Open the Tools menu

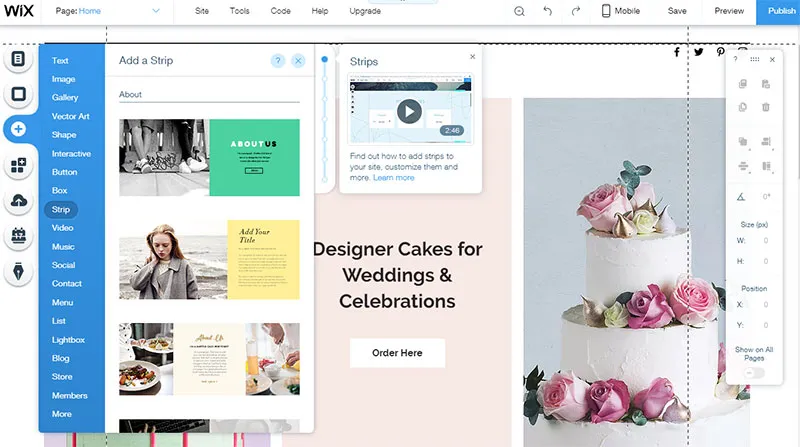click(x=239, y=11)
